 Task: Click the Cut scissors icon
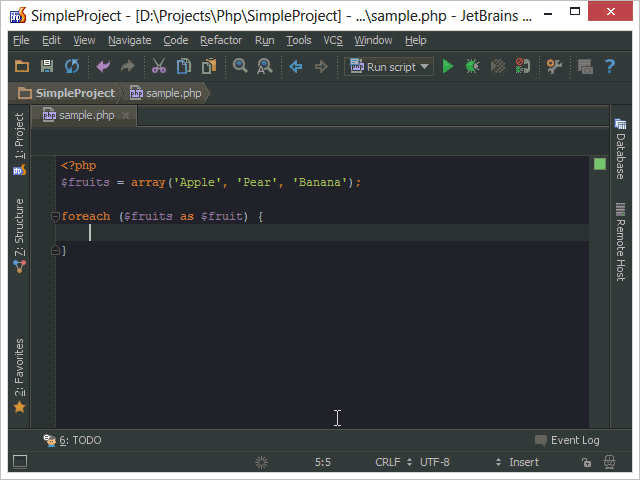[x=158, y=67]
